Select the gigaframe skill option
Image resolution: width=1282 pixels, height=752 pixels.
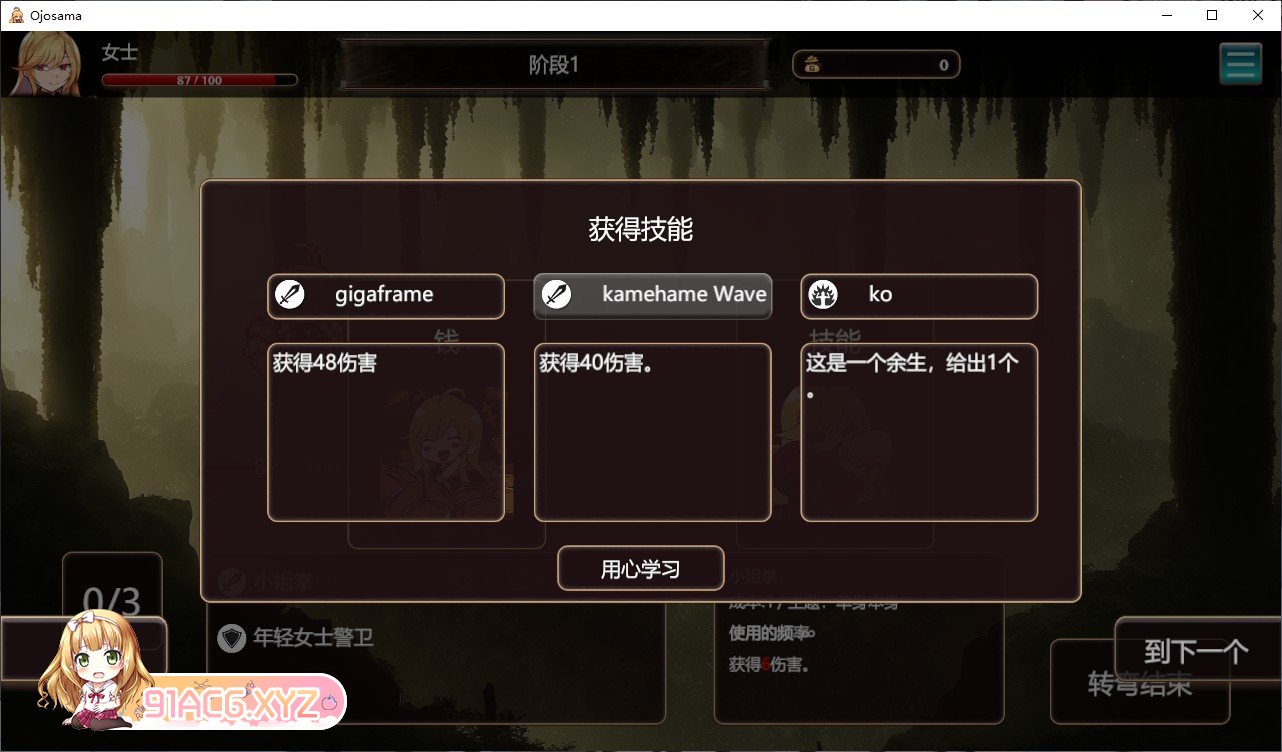(x=386, y=296)
